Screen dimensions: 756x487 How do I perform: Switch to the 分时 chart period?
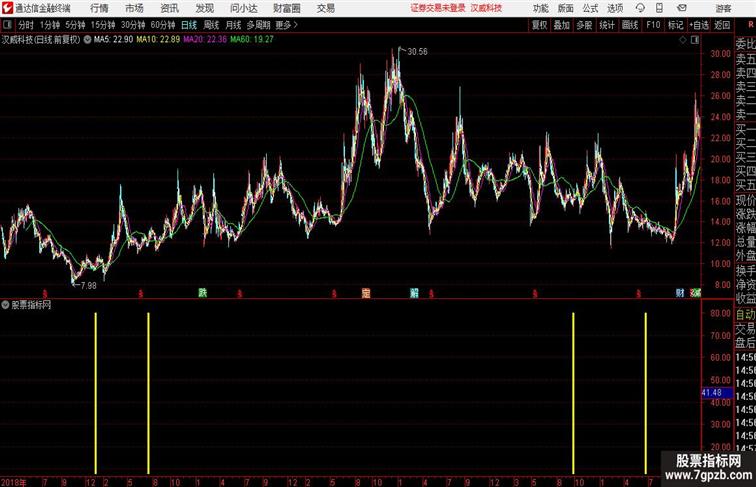[26, 25]
